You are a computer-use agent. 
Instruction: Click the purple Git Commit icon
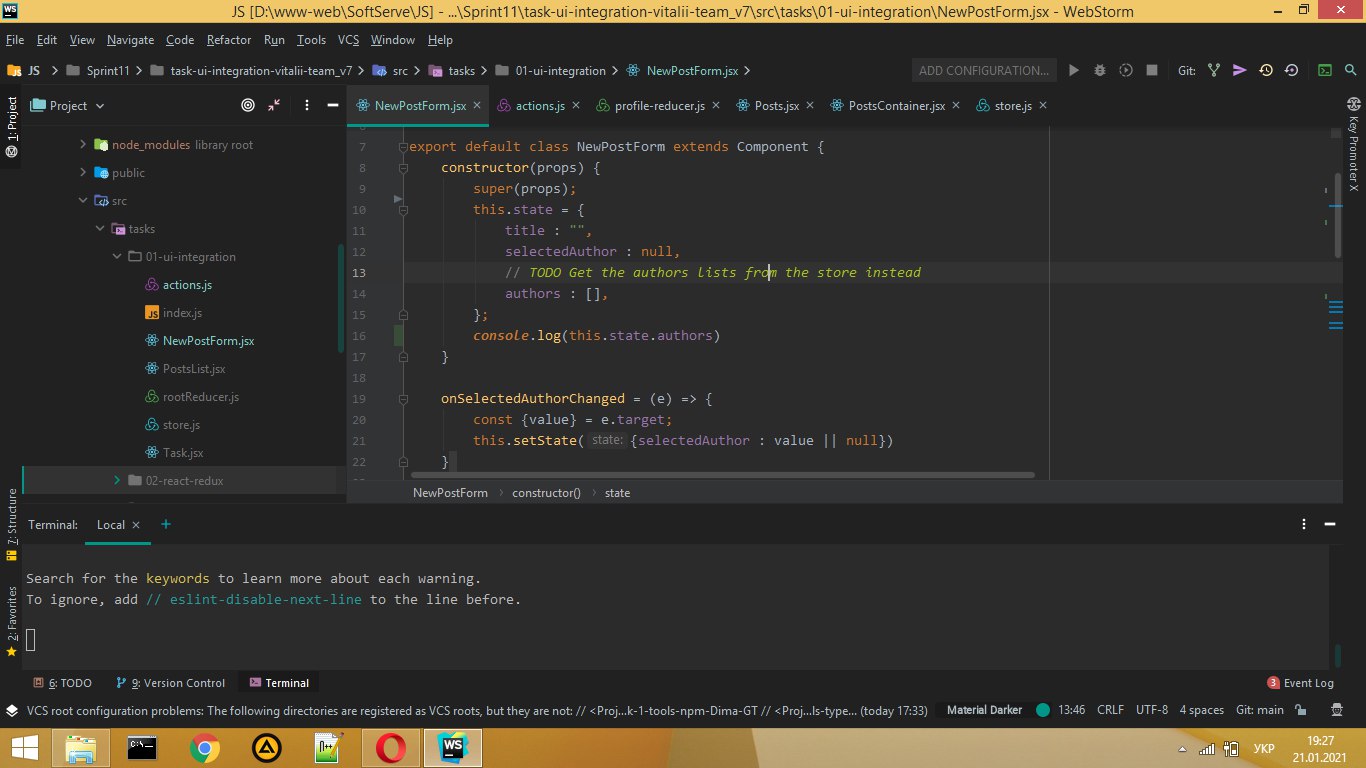[1240, 71]
